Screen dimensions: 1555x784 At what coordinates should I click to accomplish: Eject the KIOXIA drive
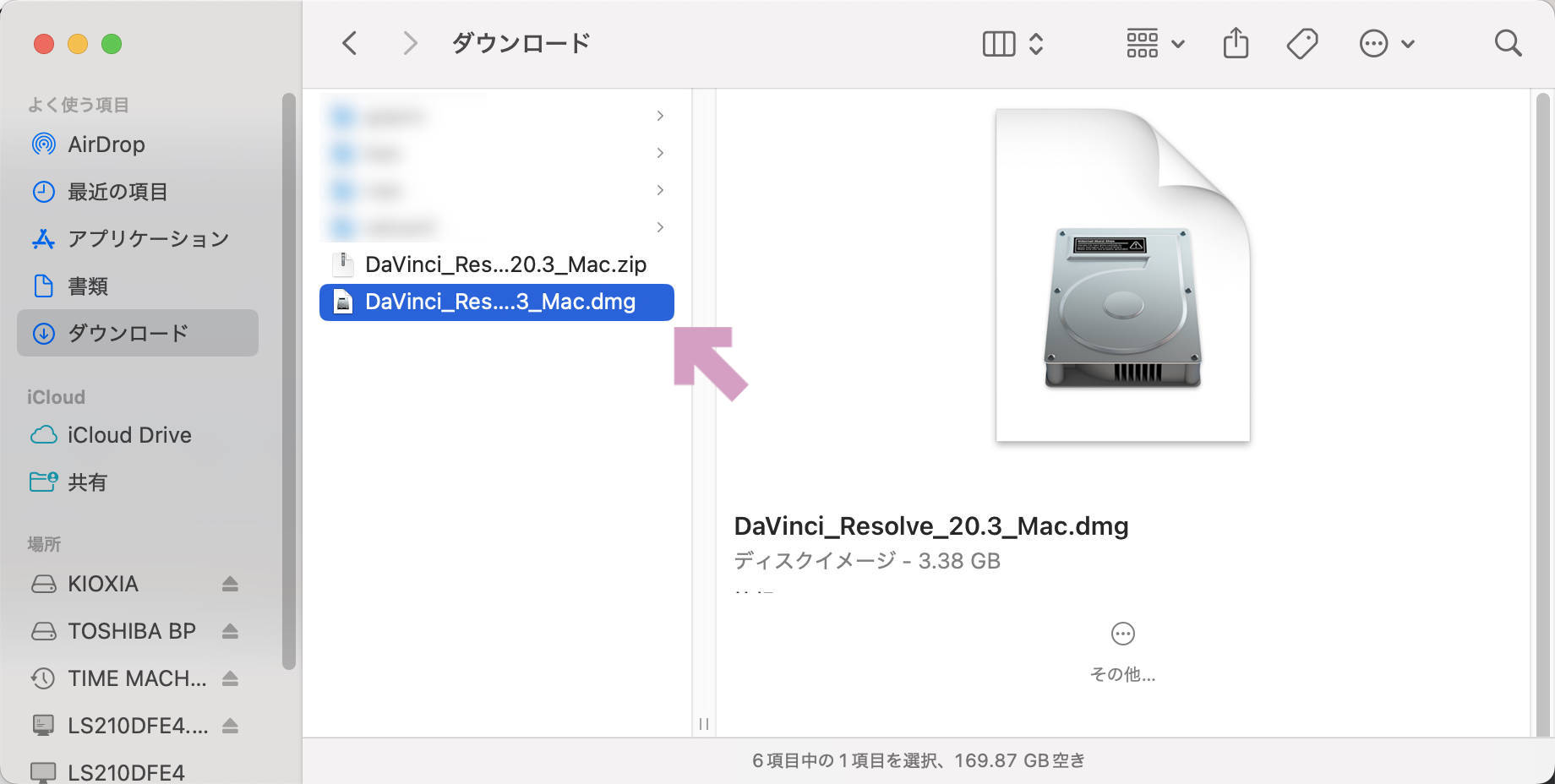[x=230, y=584]
